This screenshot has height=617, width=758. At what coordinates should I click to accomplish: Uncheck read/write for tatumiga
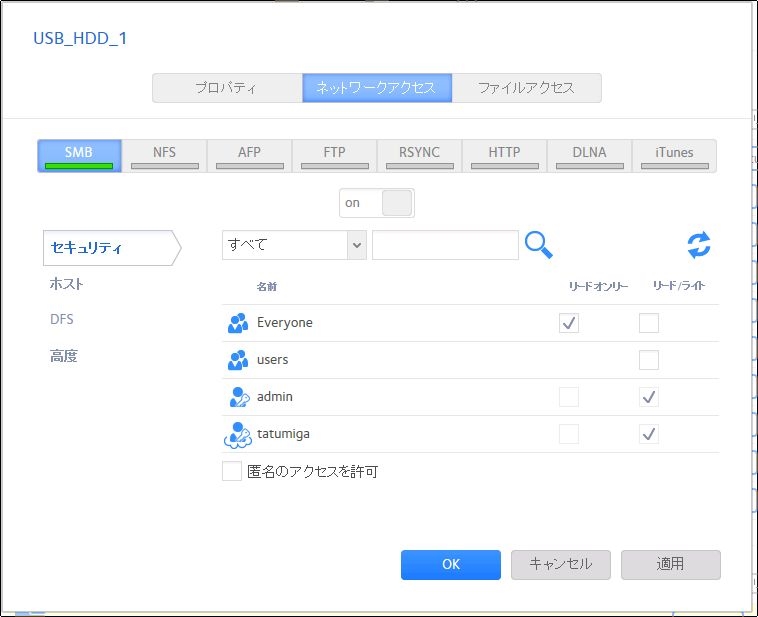(649, 434)
